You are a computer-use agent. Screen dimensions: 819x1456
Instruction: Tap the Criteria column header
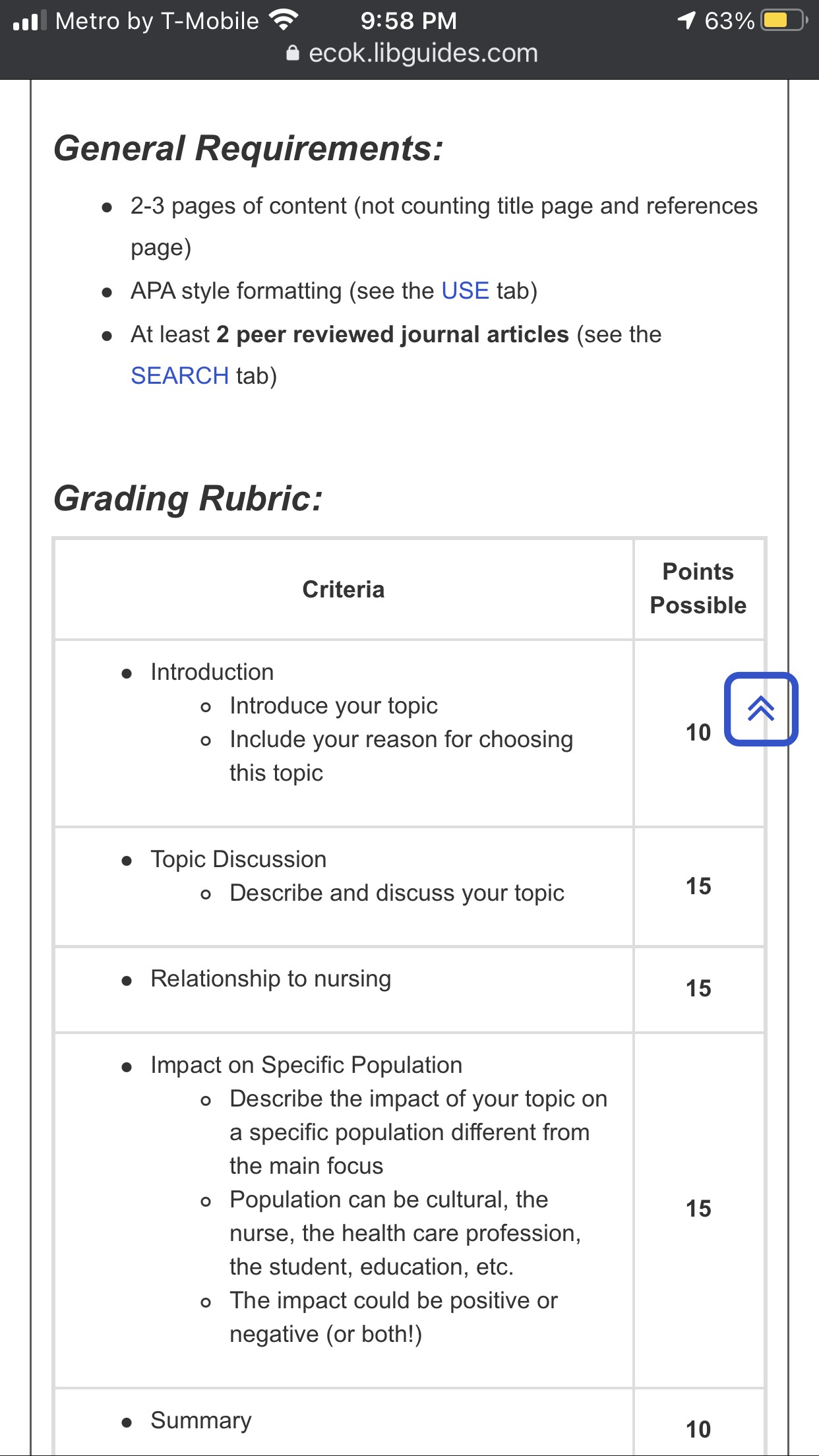click(x=344, y=590)
